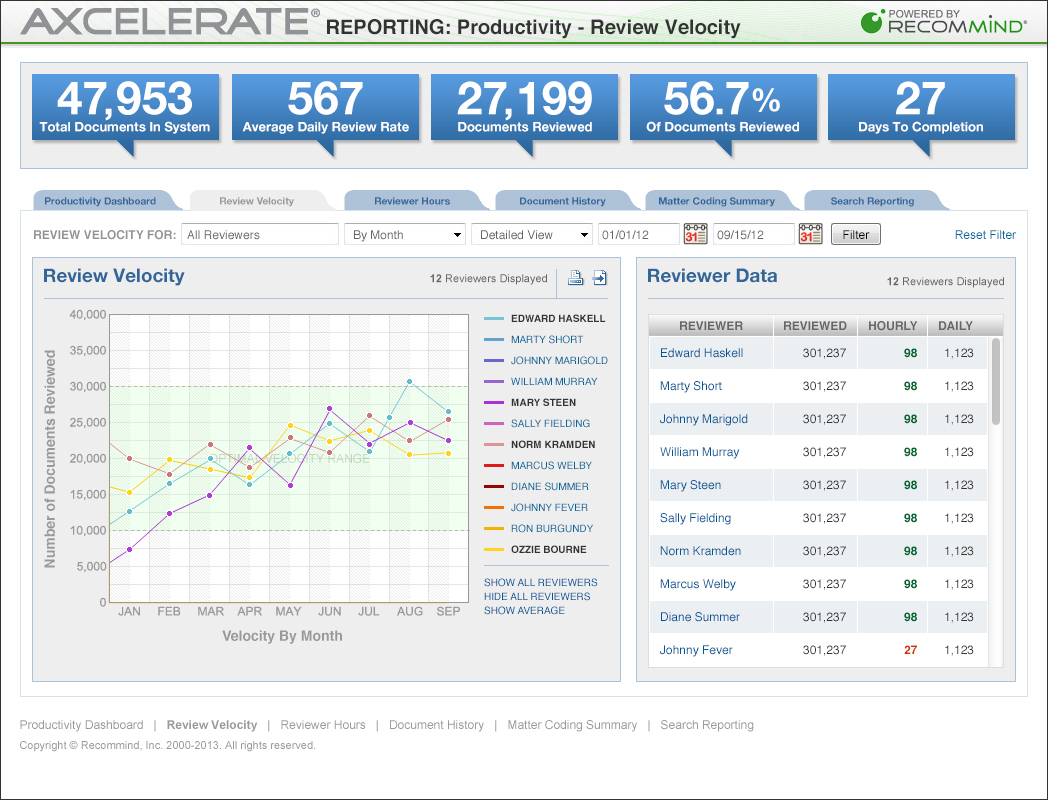Image resolution: width=1048 pixels, height=800 pixels.
Task: Click the start date field 01/01/12
Action: (x=638, y=235)
